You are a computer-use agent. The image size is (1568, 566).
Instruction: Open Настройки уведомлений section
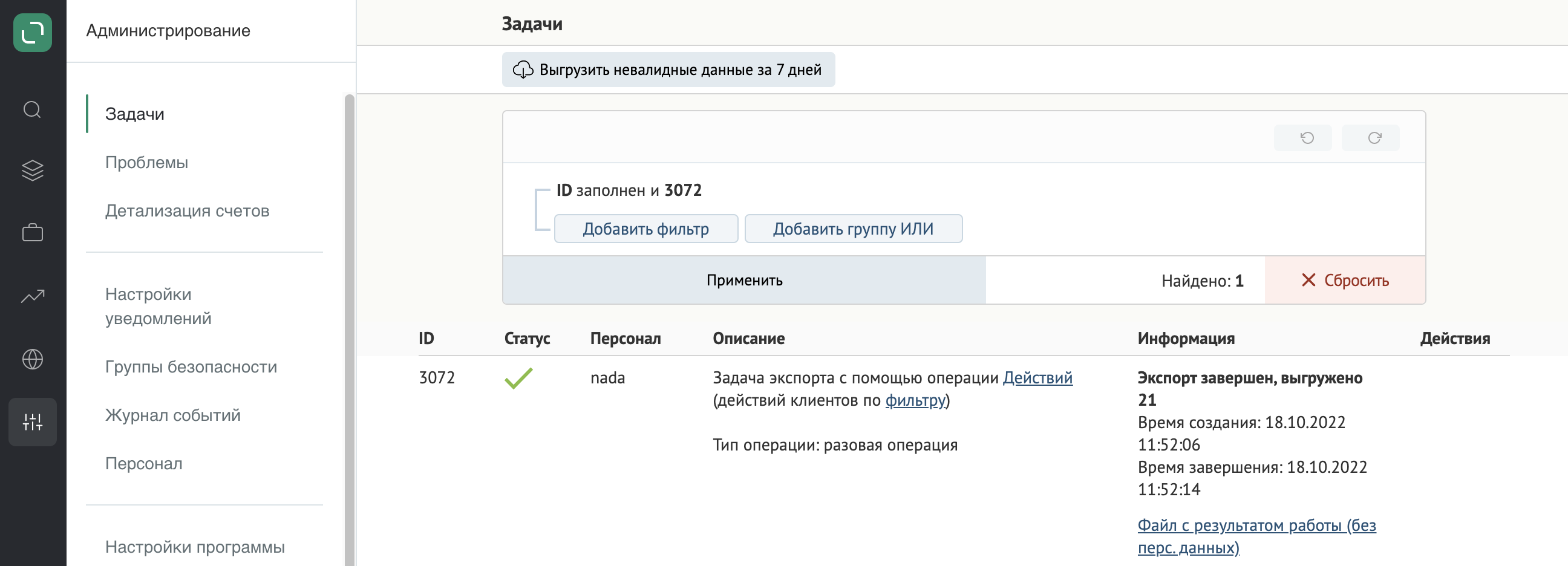coord(158,306)
